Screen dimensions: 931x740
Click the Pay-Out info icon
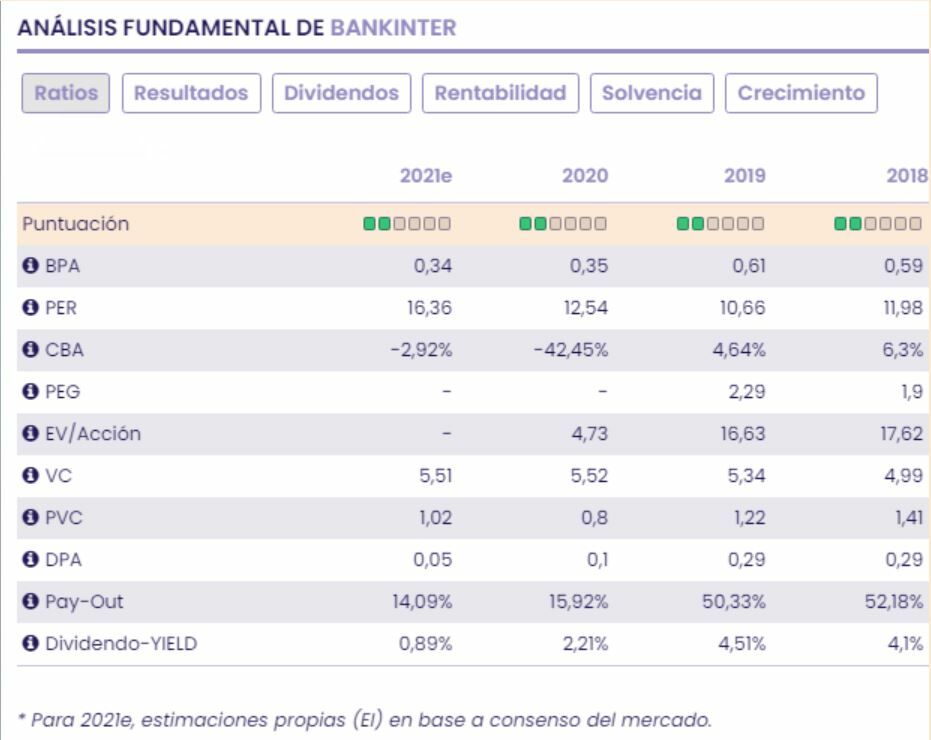pyautogui.click(x=30, y=602)
